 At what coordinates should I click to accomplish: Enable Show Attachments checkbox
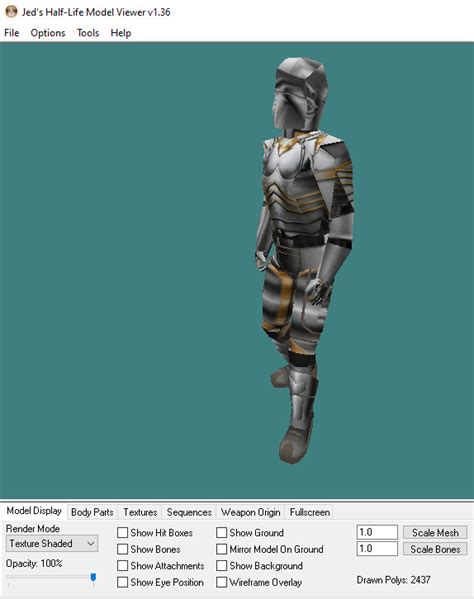(x=122, y=565)
